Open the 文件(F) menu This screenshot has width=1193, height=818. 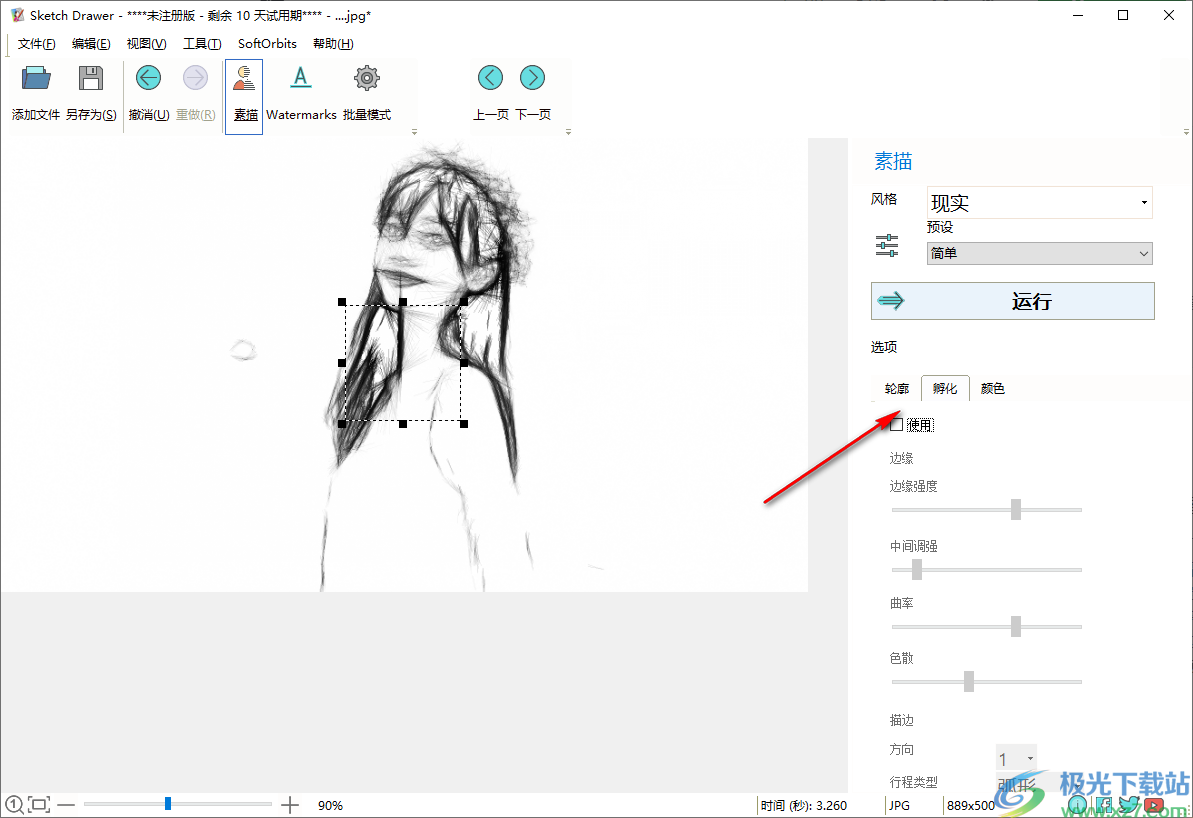click(37, 44)
